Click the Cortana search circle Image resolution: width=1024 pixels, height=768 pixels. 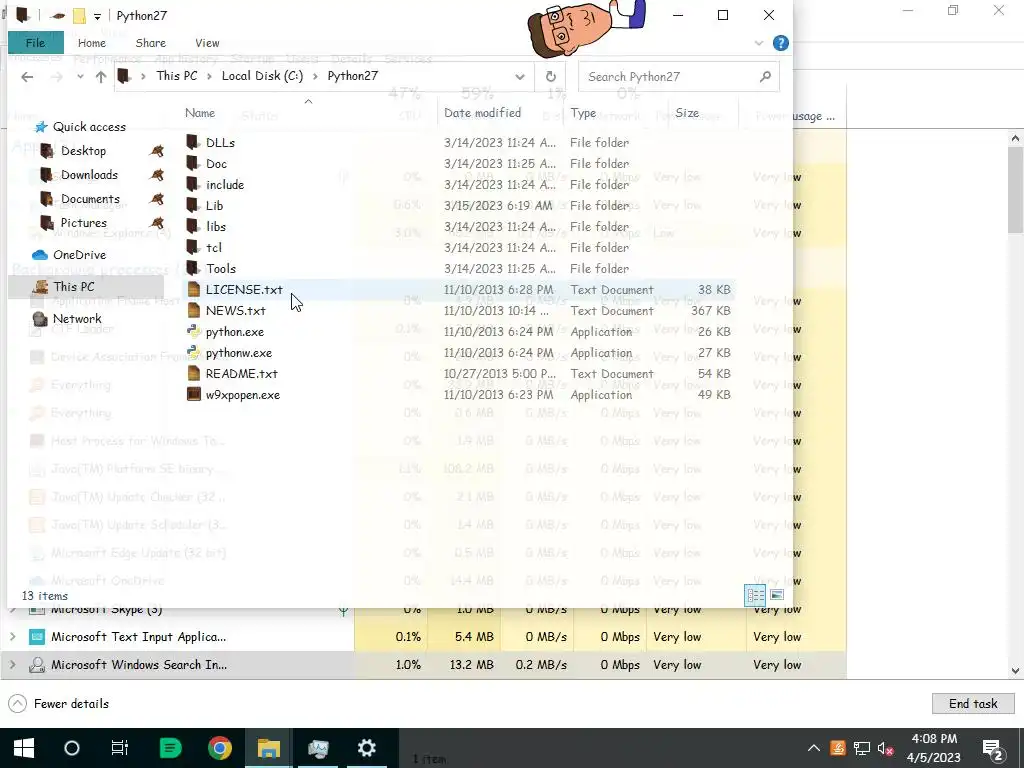(72, 748)
